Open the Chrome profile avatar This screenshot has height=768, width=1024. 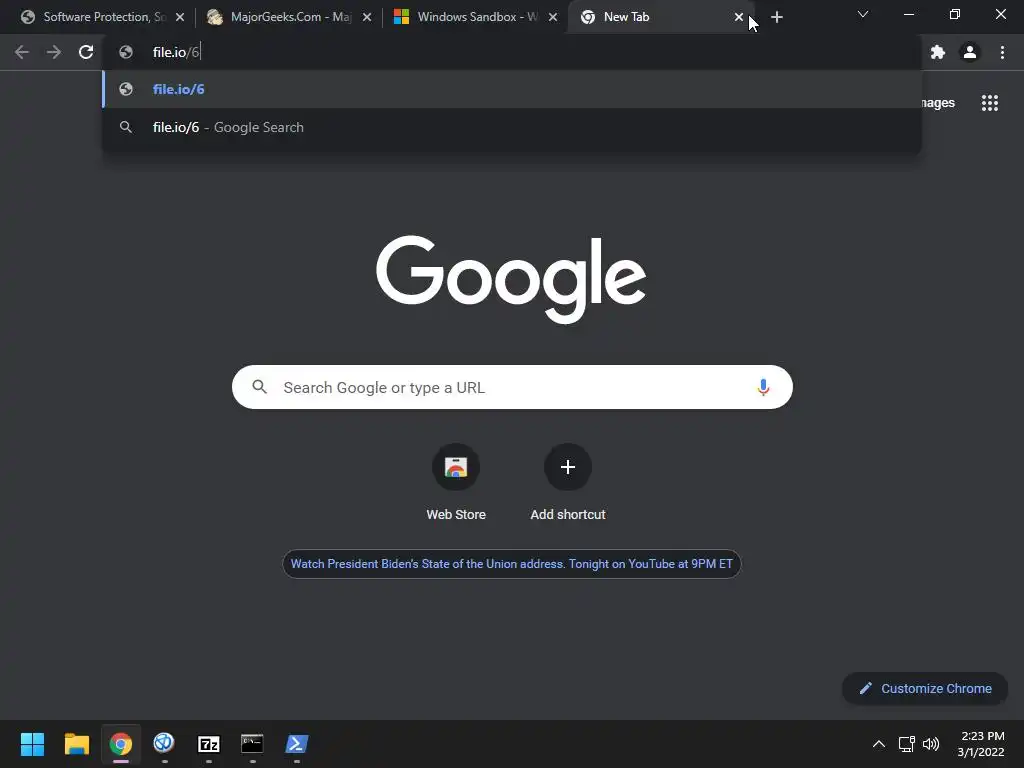970,52
